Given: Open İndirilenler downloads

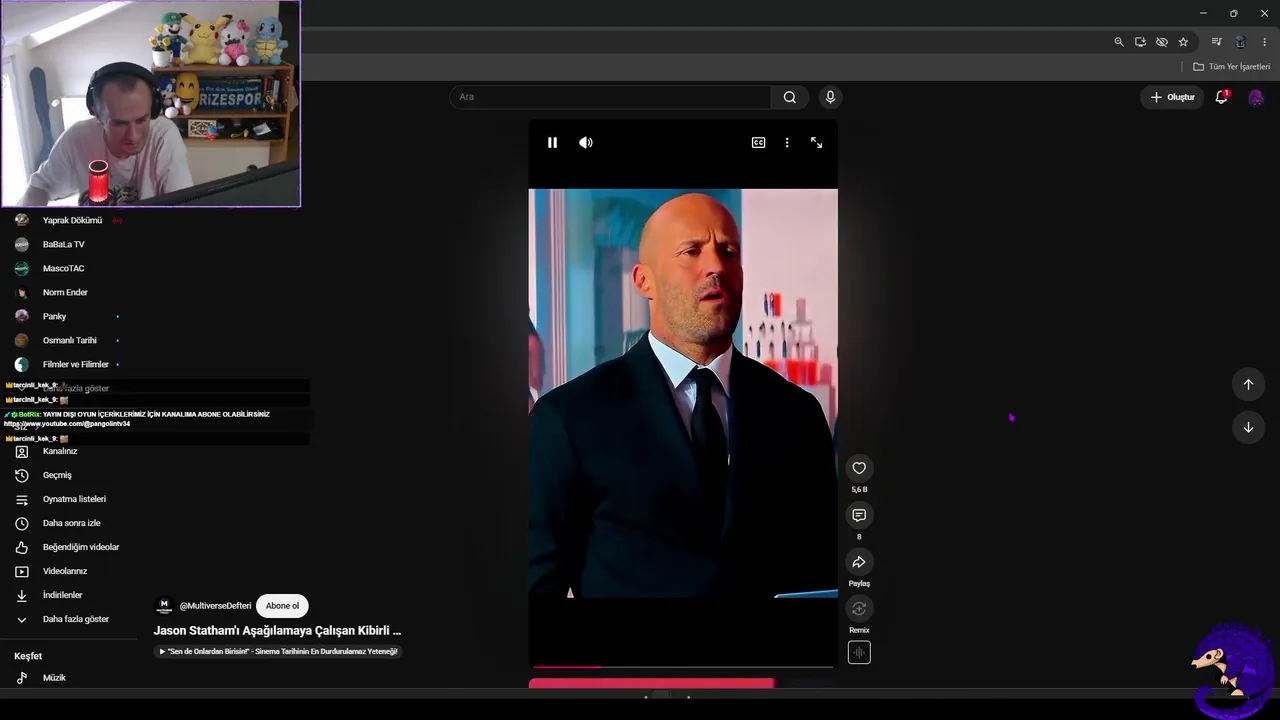Looking at the screenshot, I should [62, 595].
